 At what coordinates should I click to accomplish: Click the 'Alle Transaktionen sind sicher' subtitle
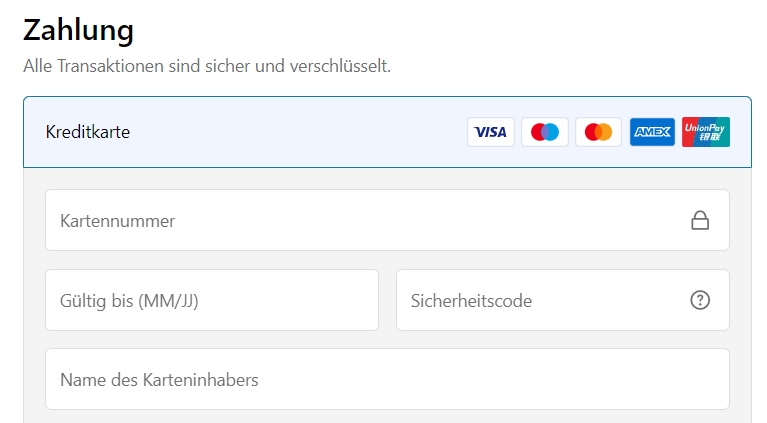click(207, 66)
